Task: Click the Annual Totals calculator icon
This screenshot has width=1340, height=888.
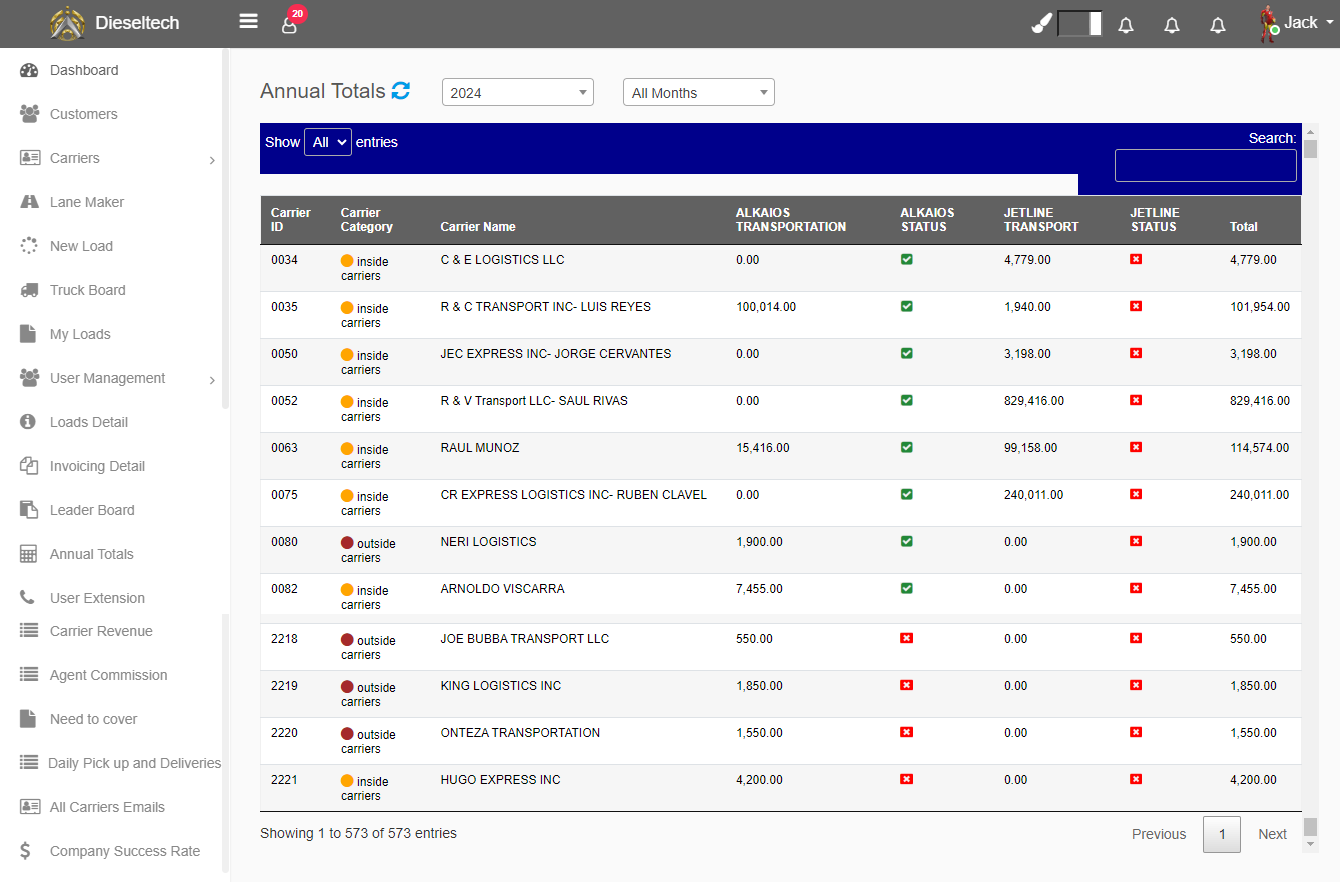Action: pos(29,554)
